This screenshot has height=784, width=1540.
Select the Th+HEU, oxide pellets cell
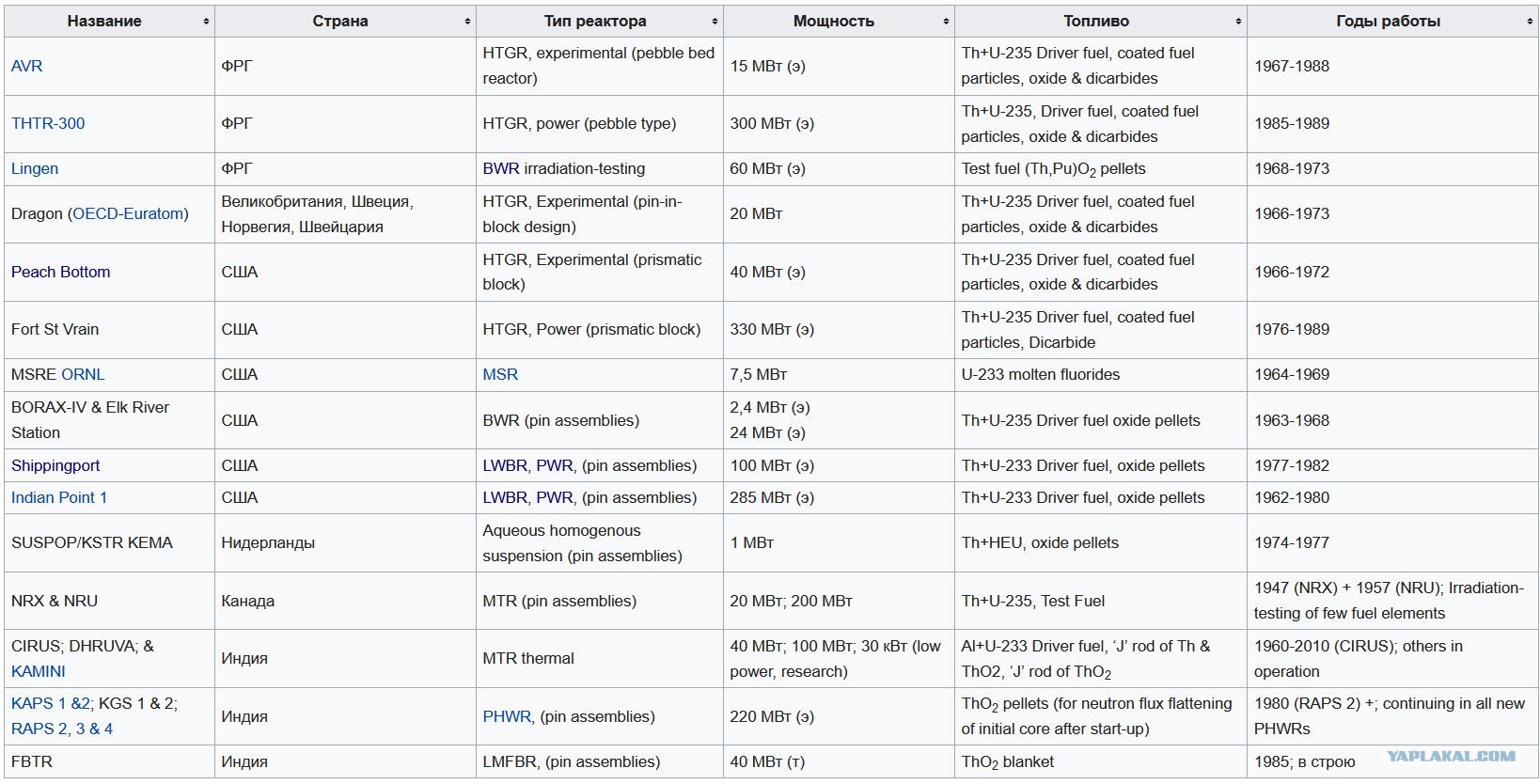coord(1101,543)
